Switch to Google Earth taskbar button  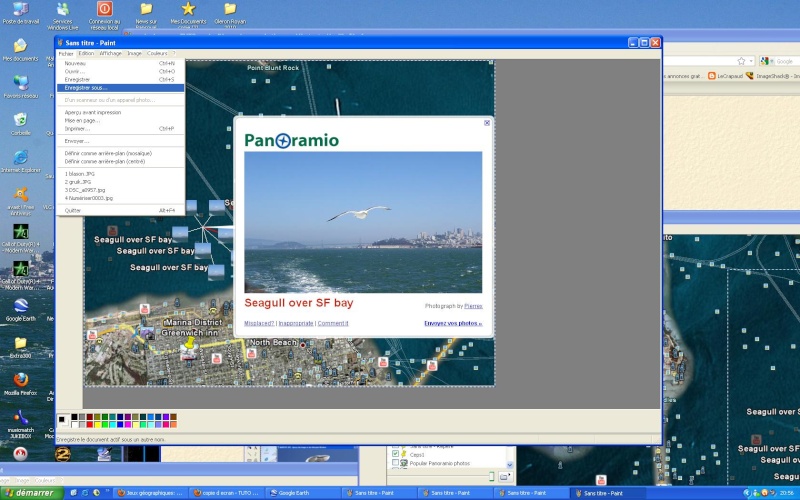(x=304, y=493)
